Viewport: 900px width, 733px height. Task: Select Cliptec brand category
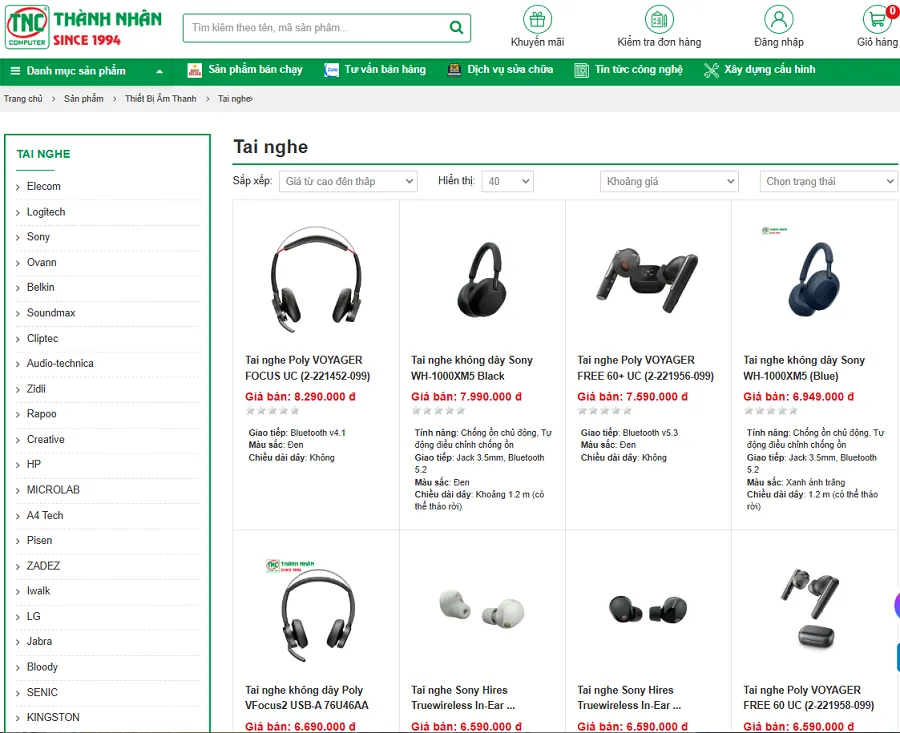(x=42, y=338)
